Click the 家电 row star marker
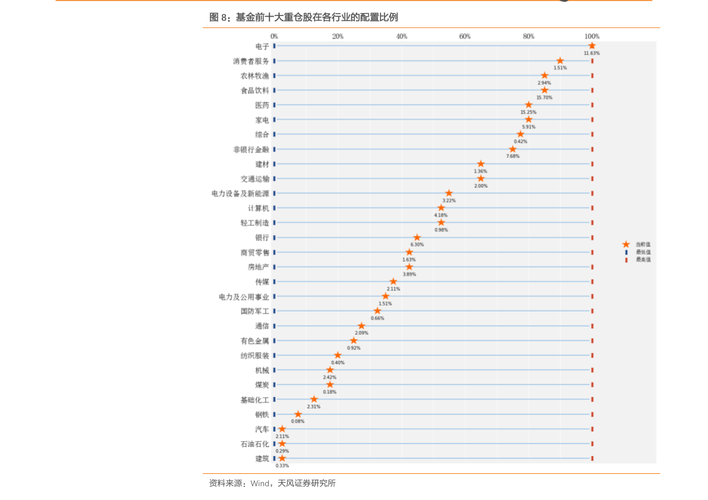708x500 pixels. (528, 120)
